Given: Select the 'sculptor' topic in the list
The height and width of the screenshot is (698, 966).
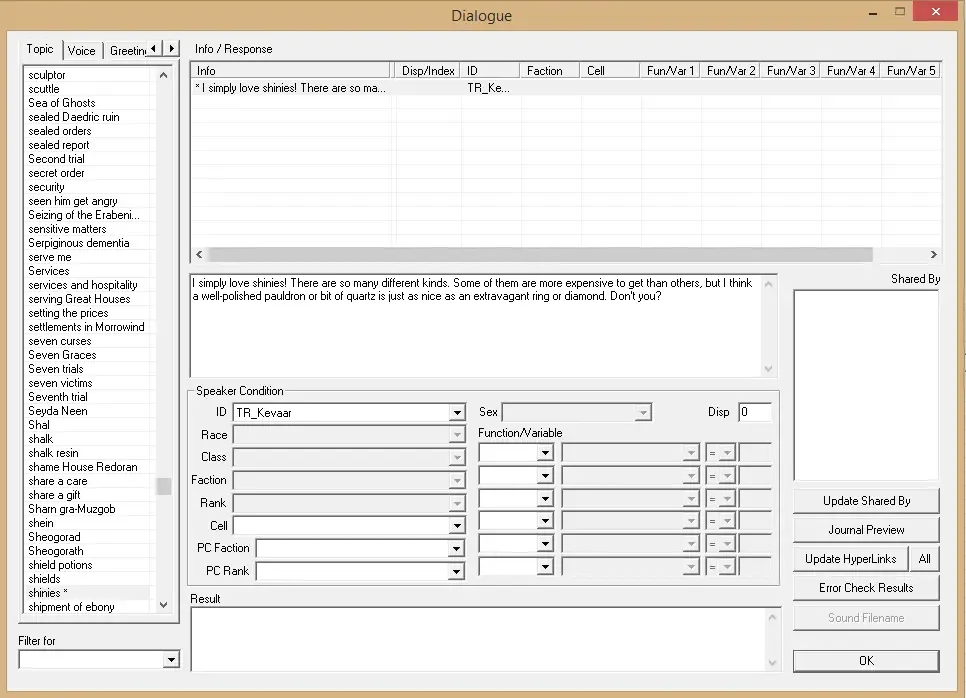Looking at the screenshot, I should (47, 75).
